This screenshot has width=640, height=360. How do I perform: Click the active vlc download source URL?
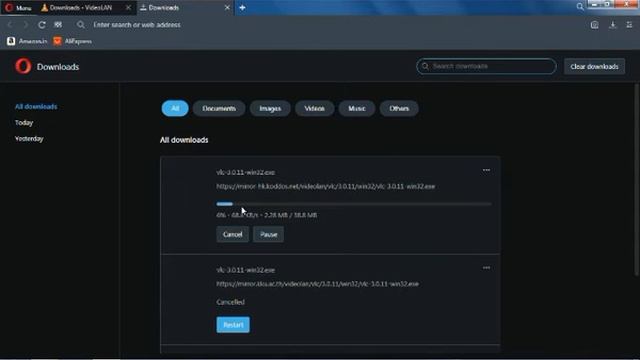[326, 186]
